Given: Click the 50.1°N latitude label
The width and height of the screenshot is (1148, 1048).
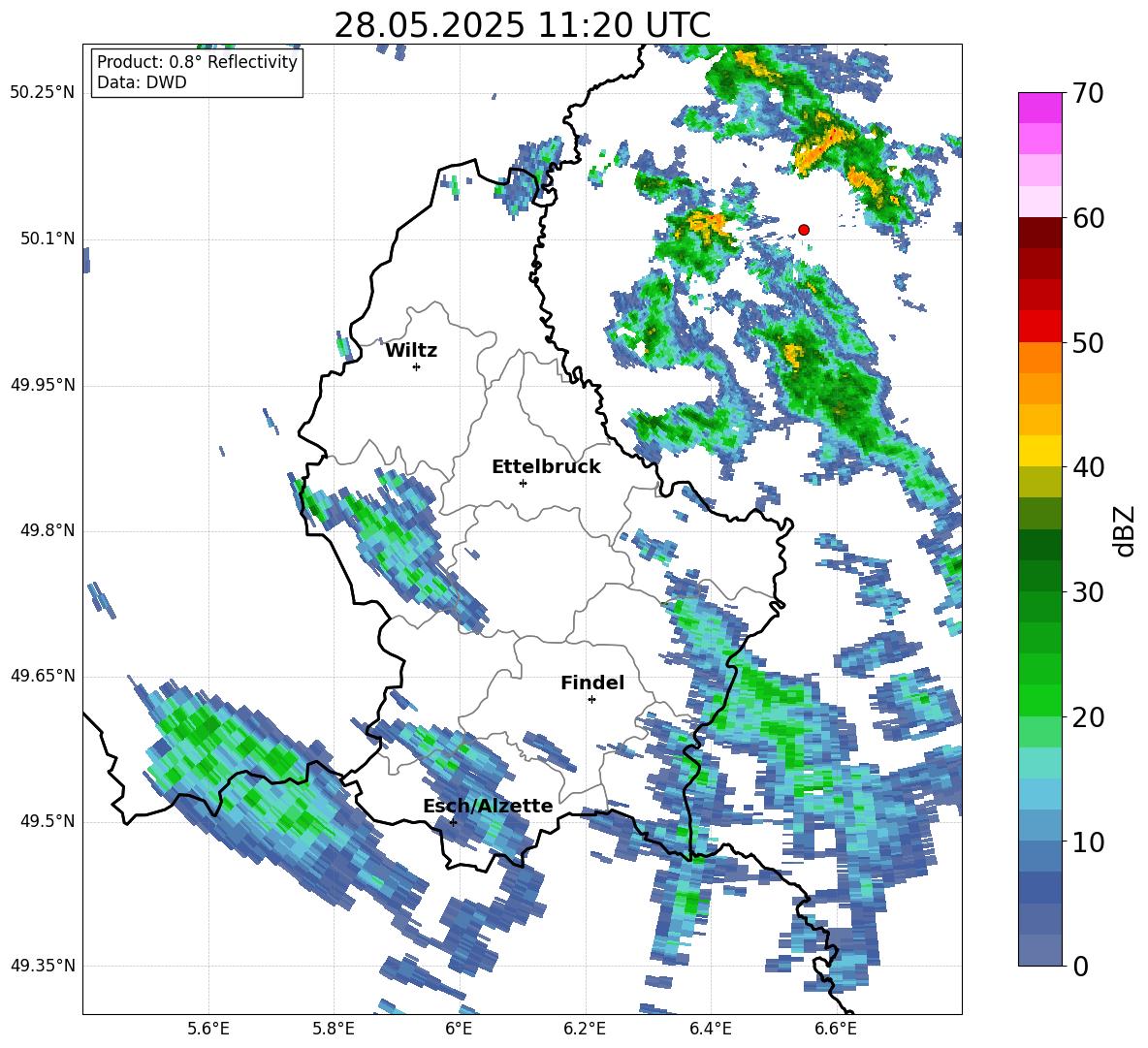Looking at the screenshot, I should click(x=47, y=239).
